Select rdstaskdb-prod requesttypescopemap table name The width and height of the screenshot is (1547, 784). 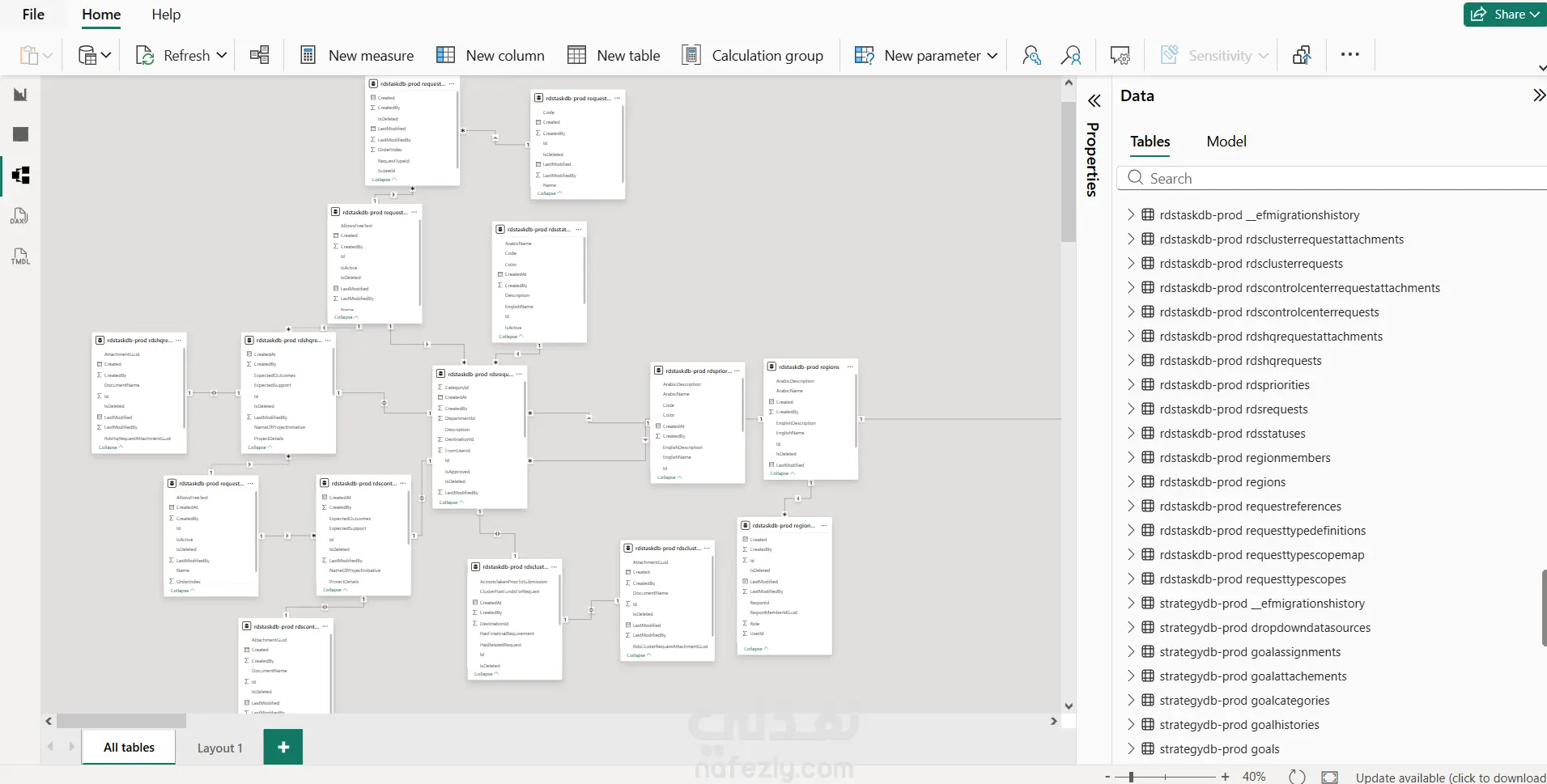[x=1261, y=555]
